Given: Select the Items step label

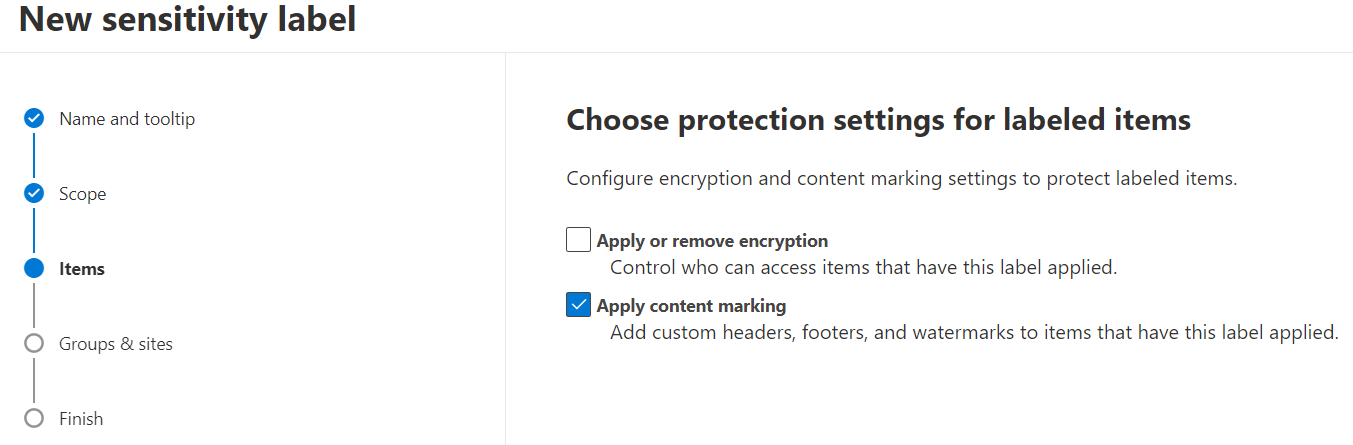Looking at the screenshot, I should pyautogui.click(x=82, y=269).
